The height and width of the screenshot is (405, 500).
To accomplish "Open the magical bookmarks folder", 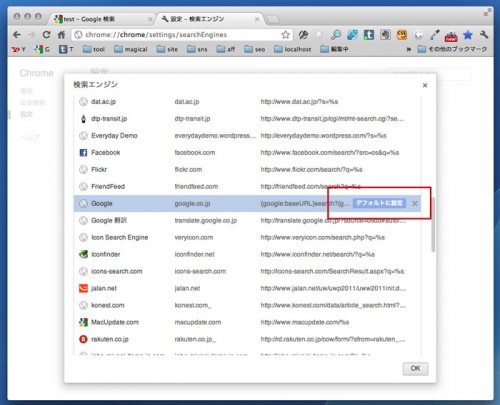I will pyautogui.click(x=131, y=49).
